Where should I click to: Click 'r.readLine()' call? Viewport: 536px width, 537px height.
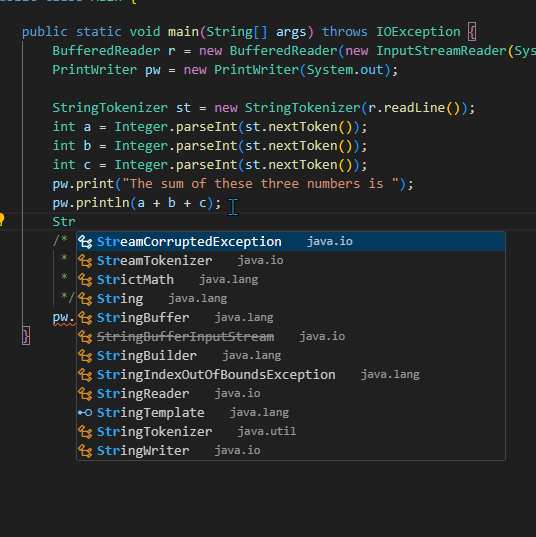(x=414, y=108)
